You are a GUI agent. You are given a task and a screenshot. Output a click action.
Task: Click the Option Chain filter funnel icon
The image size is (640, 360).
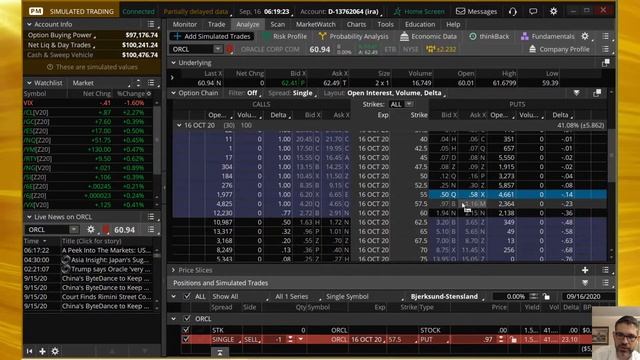pos(576,93)
